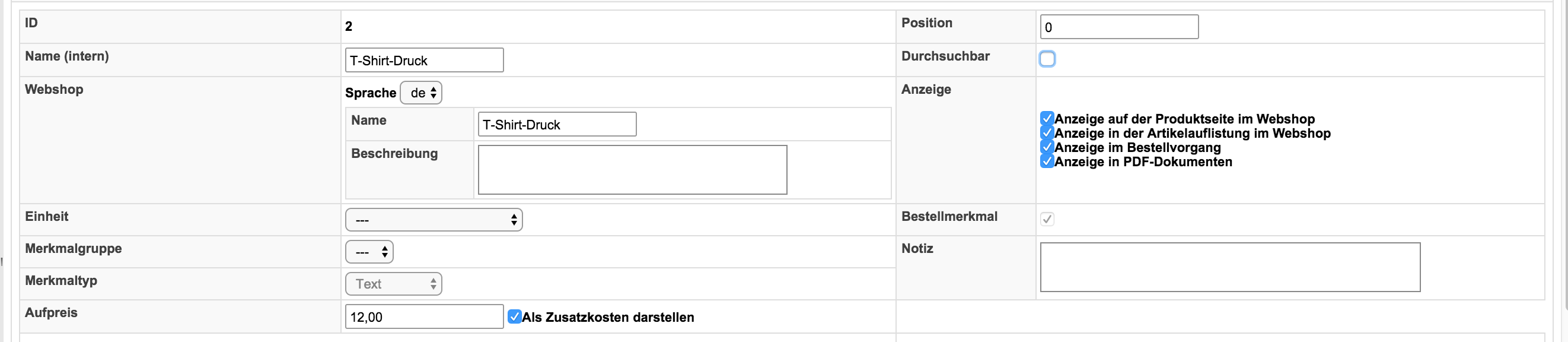The image size is (1568, 342).
Task: Click inside the Notiz text area
Action: pyautogui.click(x=1229, y=267)
